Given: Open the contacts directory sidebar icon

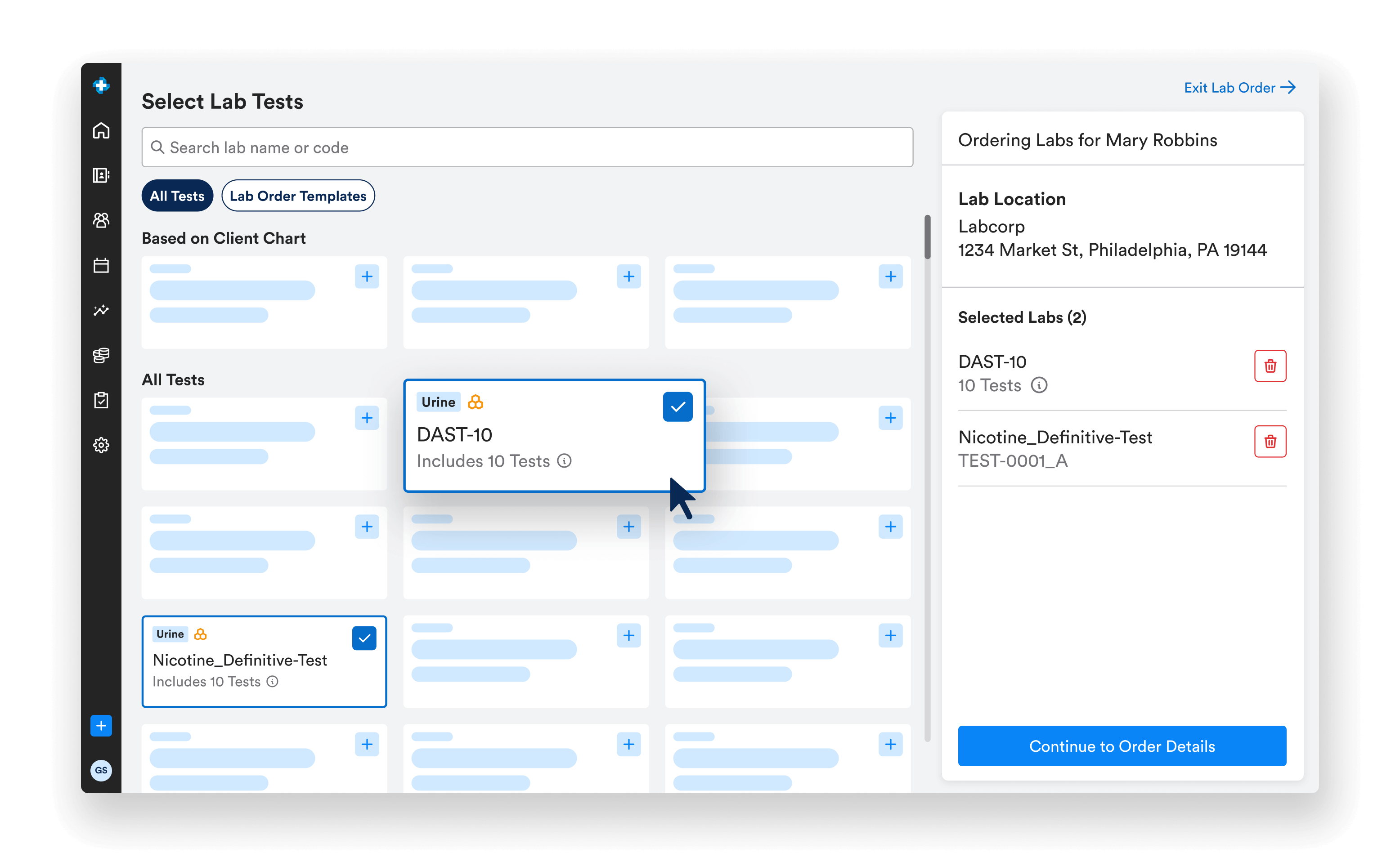Looking at the screenshot, I should pos(101,175).
